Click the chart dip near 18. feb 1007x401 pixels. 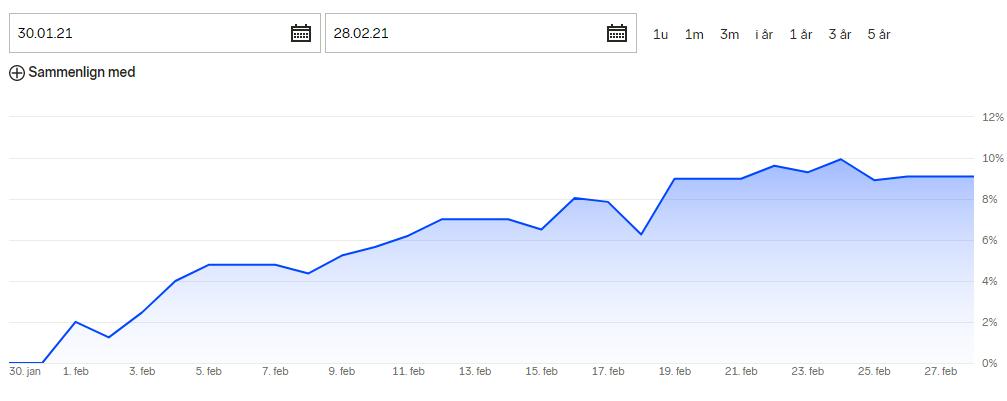(x=641, y=234)
